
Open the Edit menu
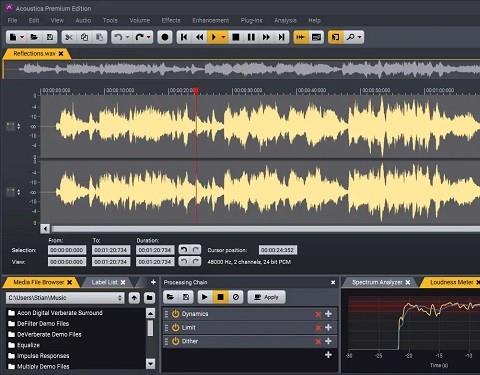click(34, 20)
